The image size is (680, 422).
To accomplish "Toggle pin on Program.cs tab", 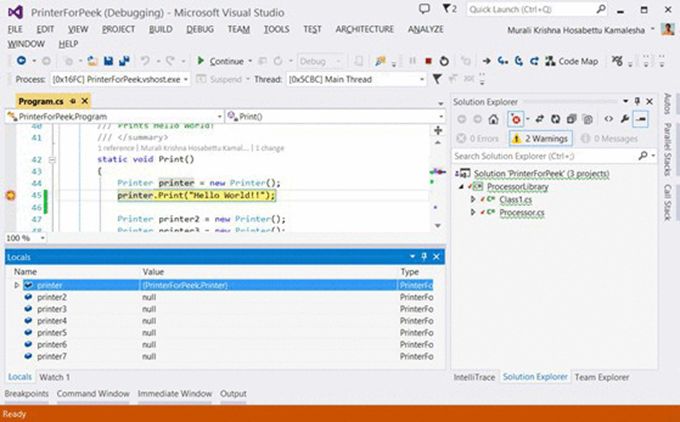I will (72, 101).
